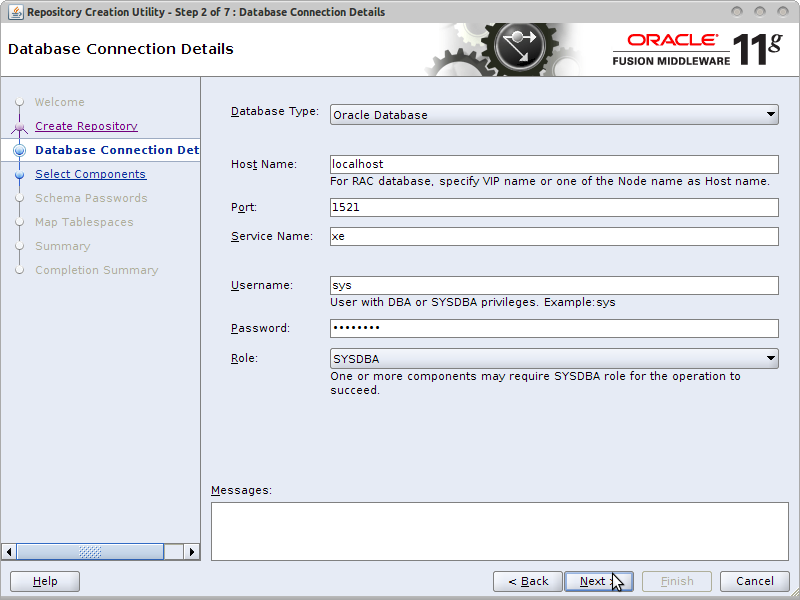The width and height of the screenshot is (800, 600).
Task: Click the Completion Summary step
Action: (x=96, y=270)
